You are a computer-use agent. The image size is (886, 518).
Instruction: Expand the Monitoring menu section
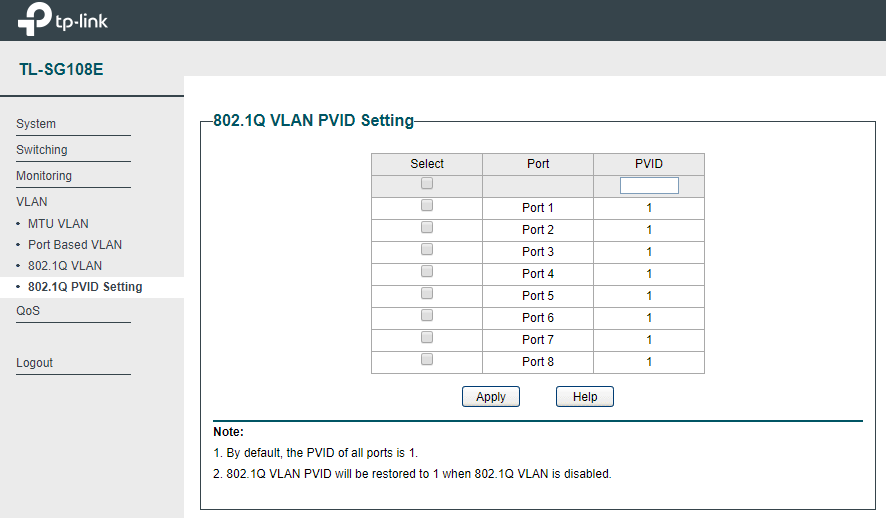tap(44, 176)
